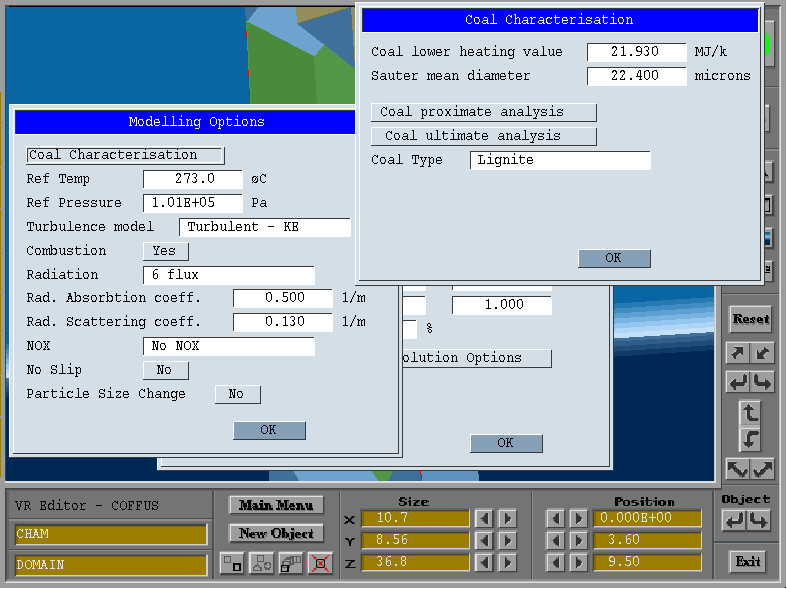This screenshot has width=787, height=589.
Task: Increase X size with right stepper arrow
Action: click(x=508, y=518)
